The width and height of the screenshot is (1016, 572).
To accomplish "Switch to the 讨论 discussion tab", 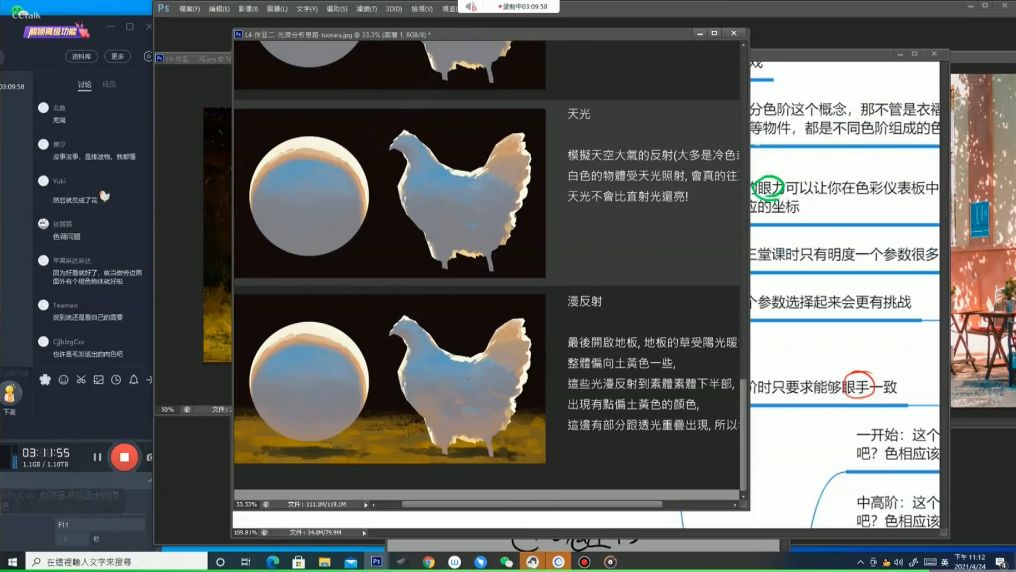I will (x=84, y=85).
